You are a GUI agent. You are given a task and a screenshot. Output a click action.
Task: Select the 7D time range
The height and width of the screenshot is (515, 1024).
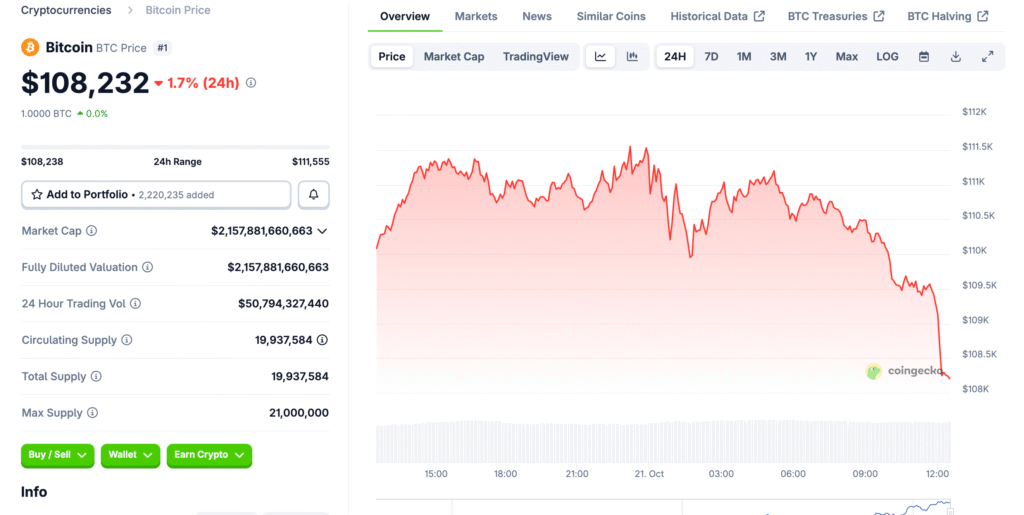711,57
